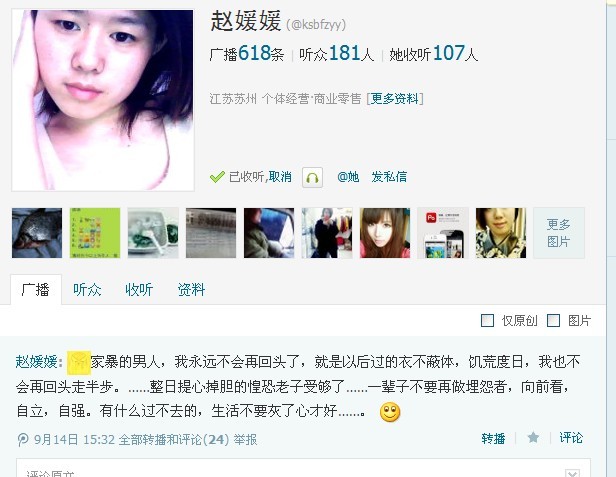
Task: Click 取消 to unfollow the user
Action: 280,177
